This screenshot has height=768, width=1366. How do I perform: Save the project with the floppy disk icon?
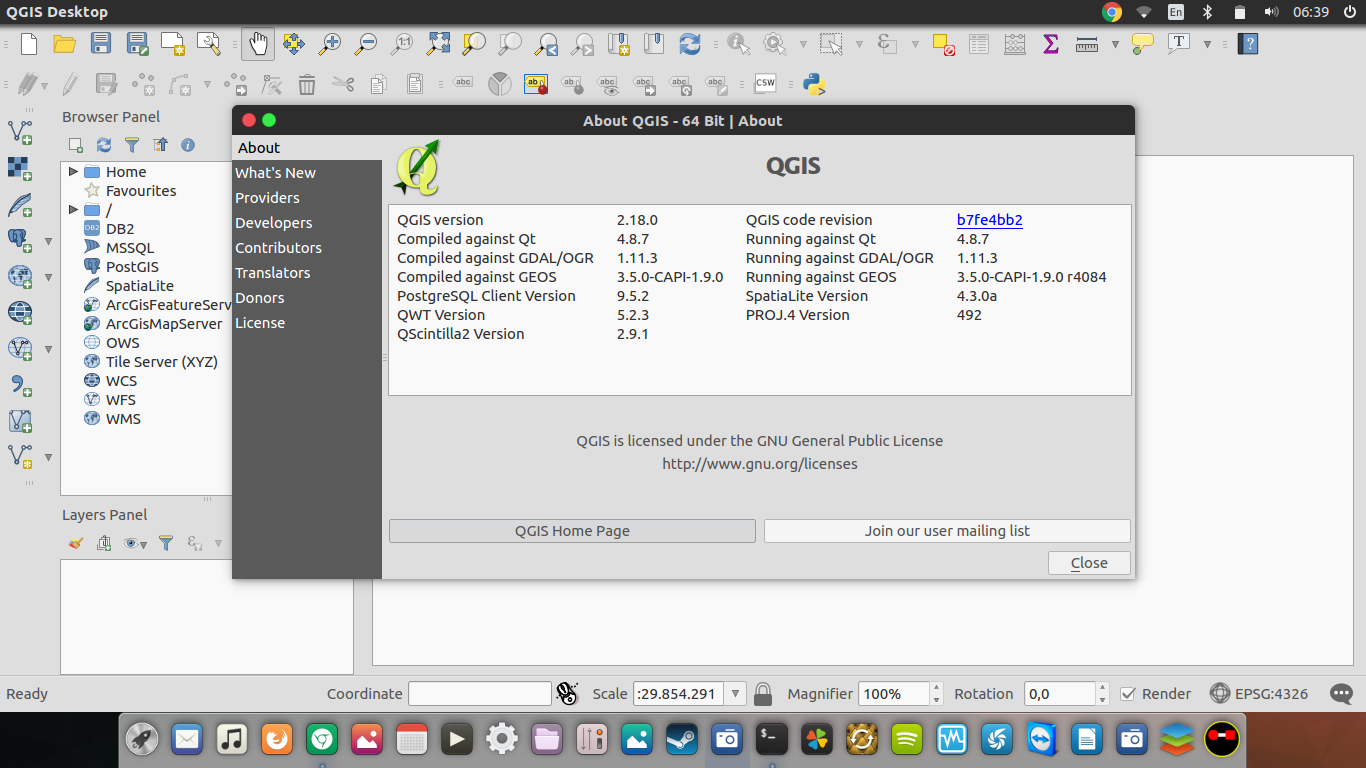click(101, 44)
